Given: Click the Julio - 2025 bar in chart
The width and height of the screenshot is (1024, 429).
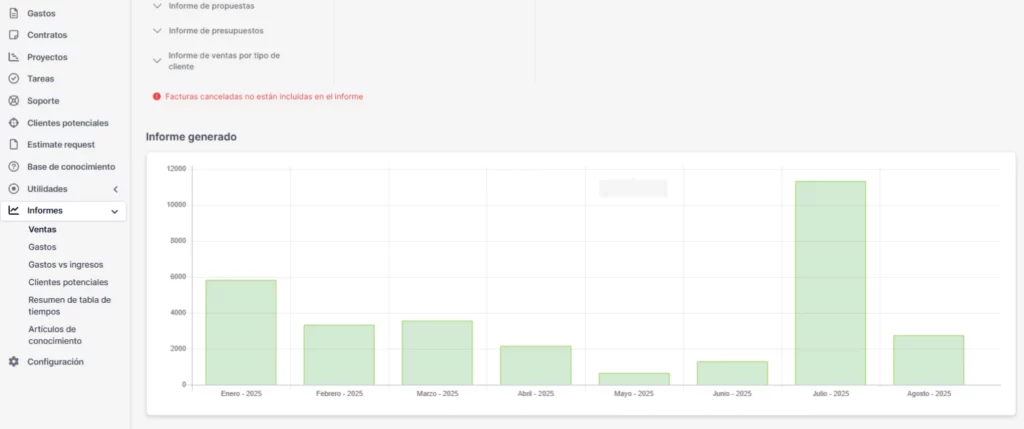Looking at the screenshot, I should (830, 283).
